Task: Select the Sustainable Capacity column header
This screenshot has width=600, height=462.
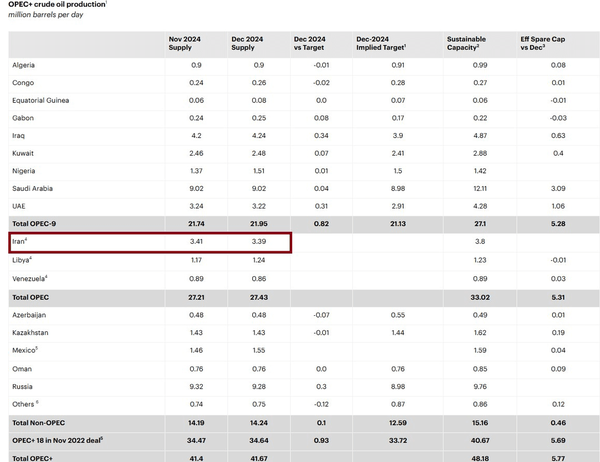Action: click(x=465, y=42)
